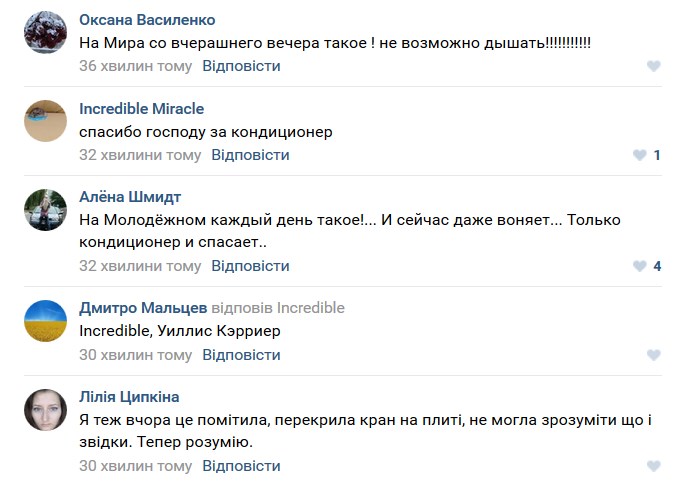Reply to Лілія Ципкіна's comment
The width and height of the screenshot is (686, 484).
[x=241, y=466]
